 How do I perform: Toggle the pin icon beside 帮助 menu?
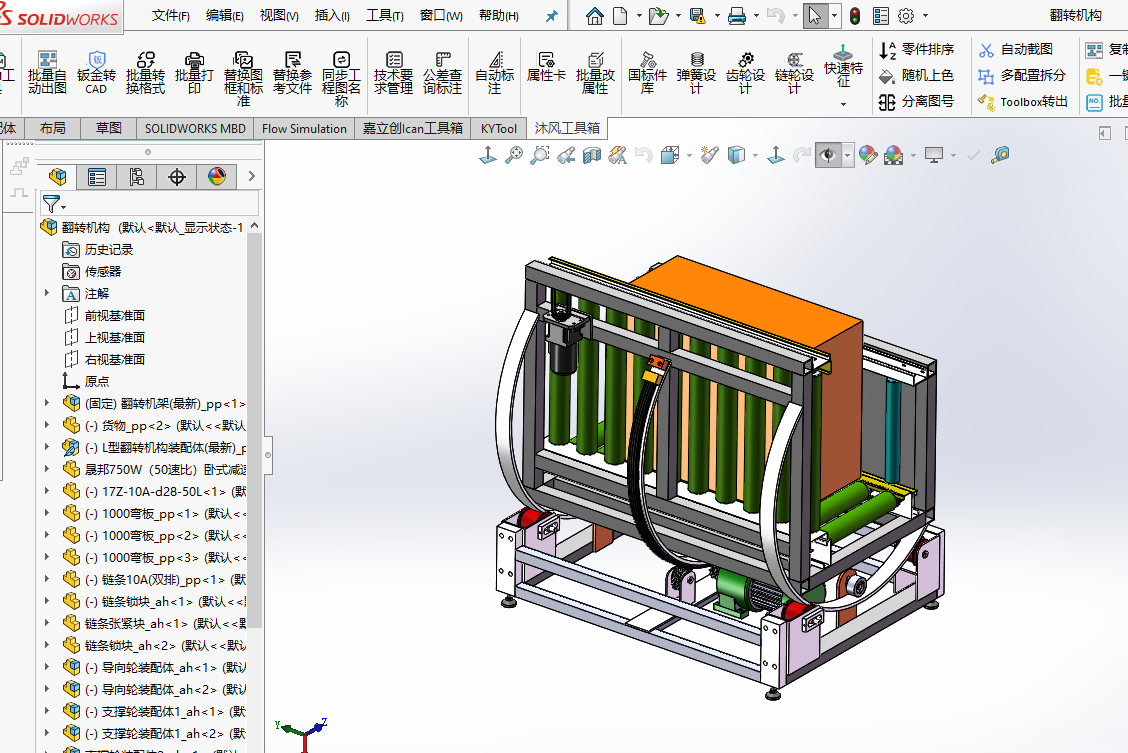[551, 16]
